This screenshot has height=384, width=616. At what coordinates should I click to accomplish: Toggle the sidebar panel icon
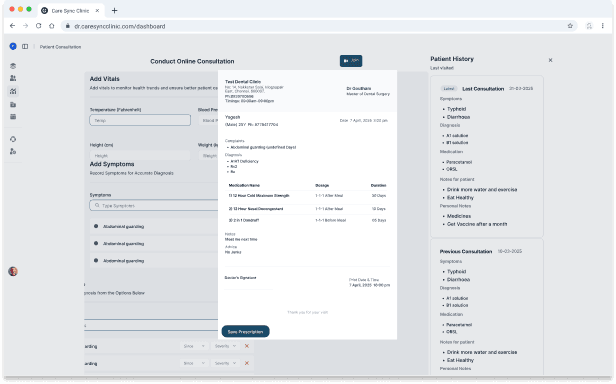(x=25, y=46)
